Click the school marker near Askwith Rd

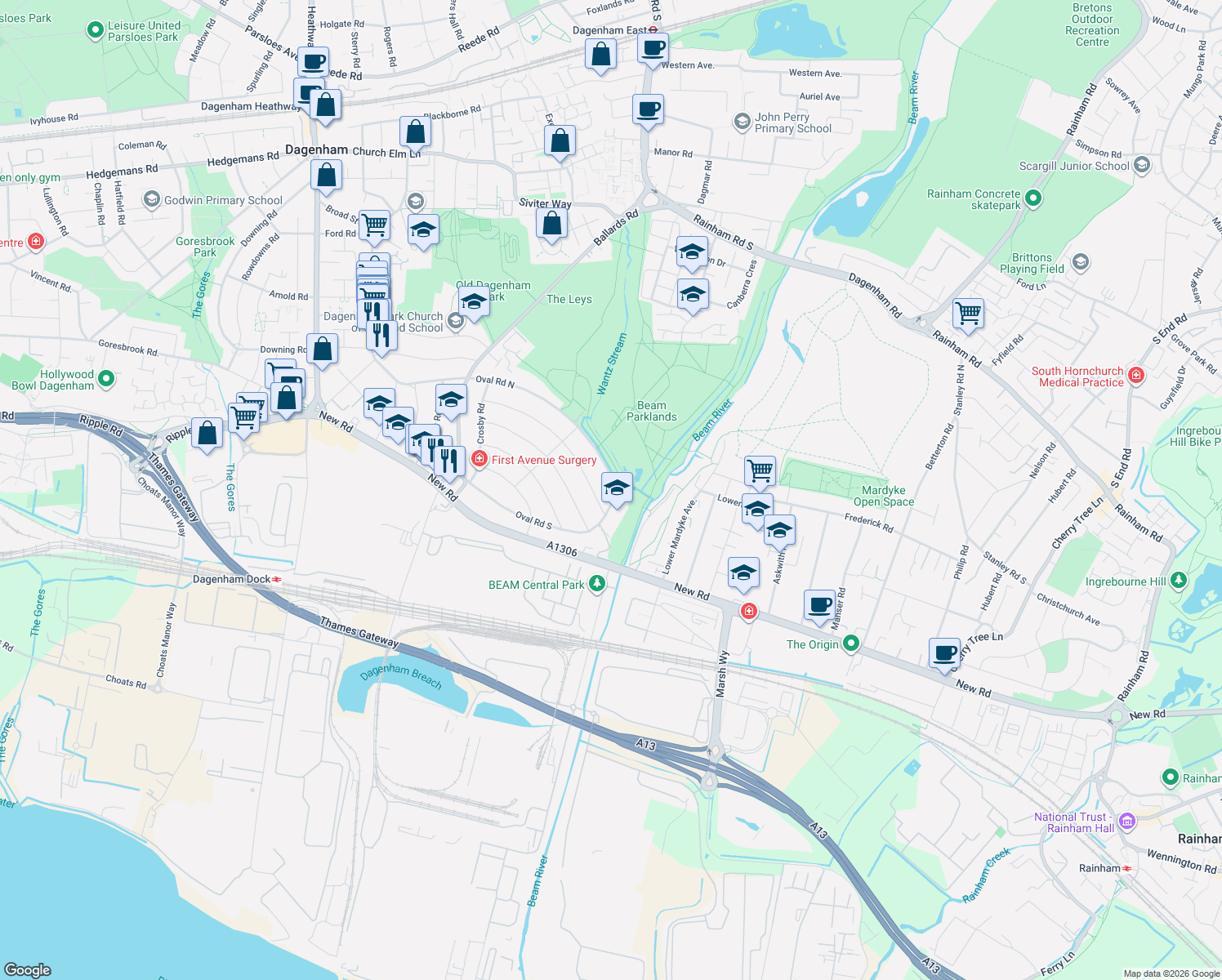(x=779, y=531)
